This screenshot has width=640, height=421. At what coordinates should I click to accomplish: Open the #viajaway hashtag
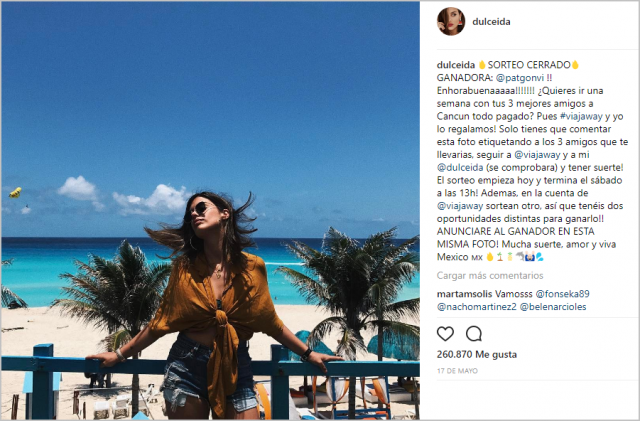point(581,116)
